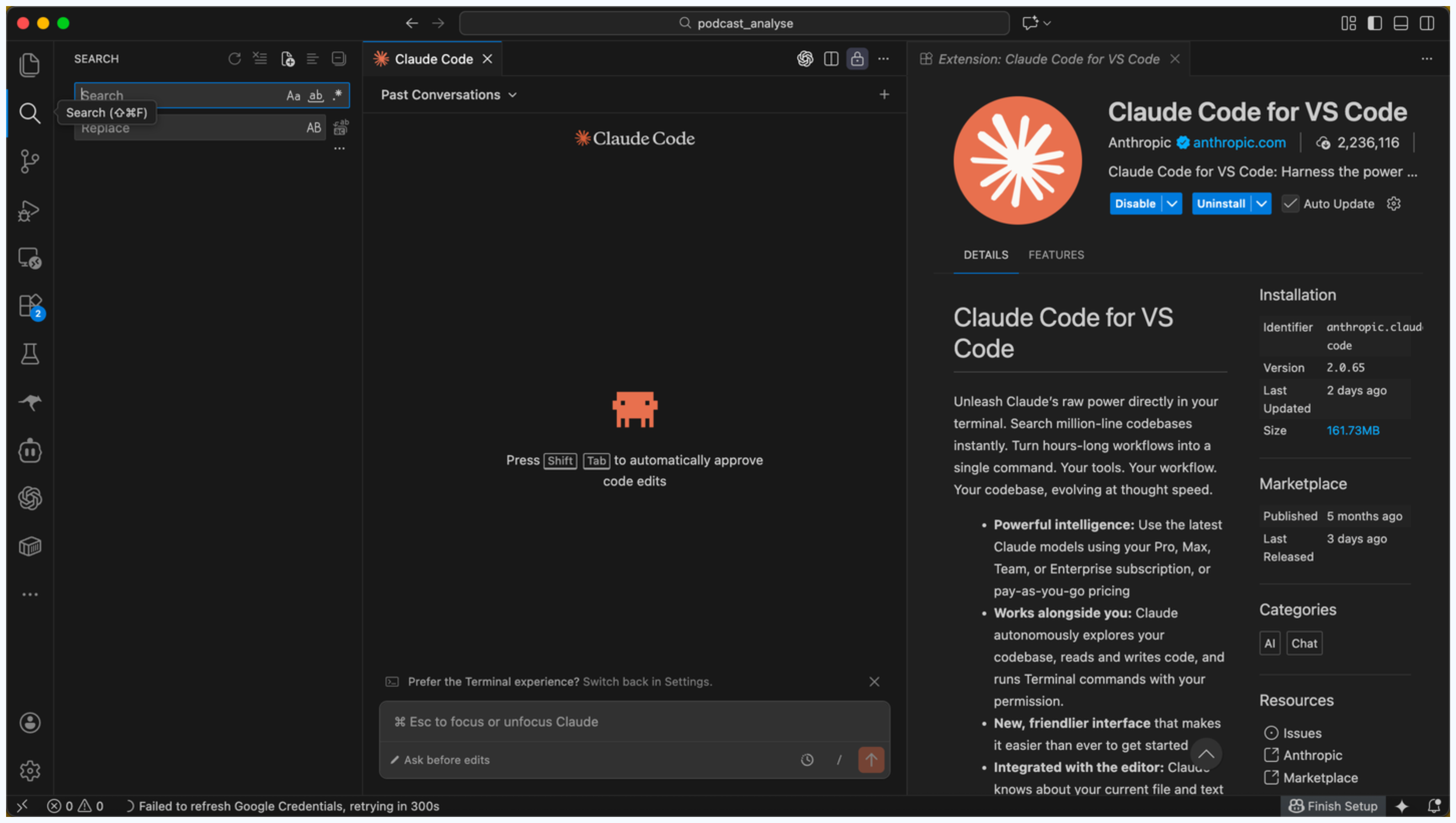
Task: Click the Disable extension button
Action: 1135,203
